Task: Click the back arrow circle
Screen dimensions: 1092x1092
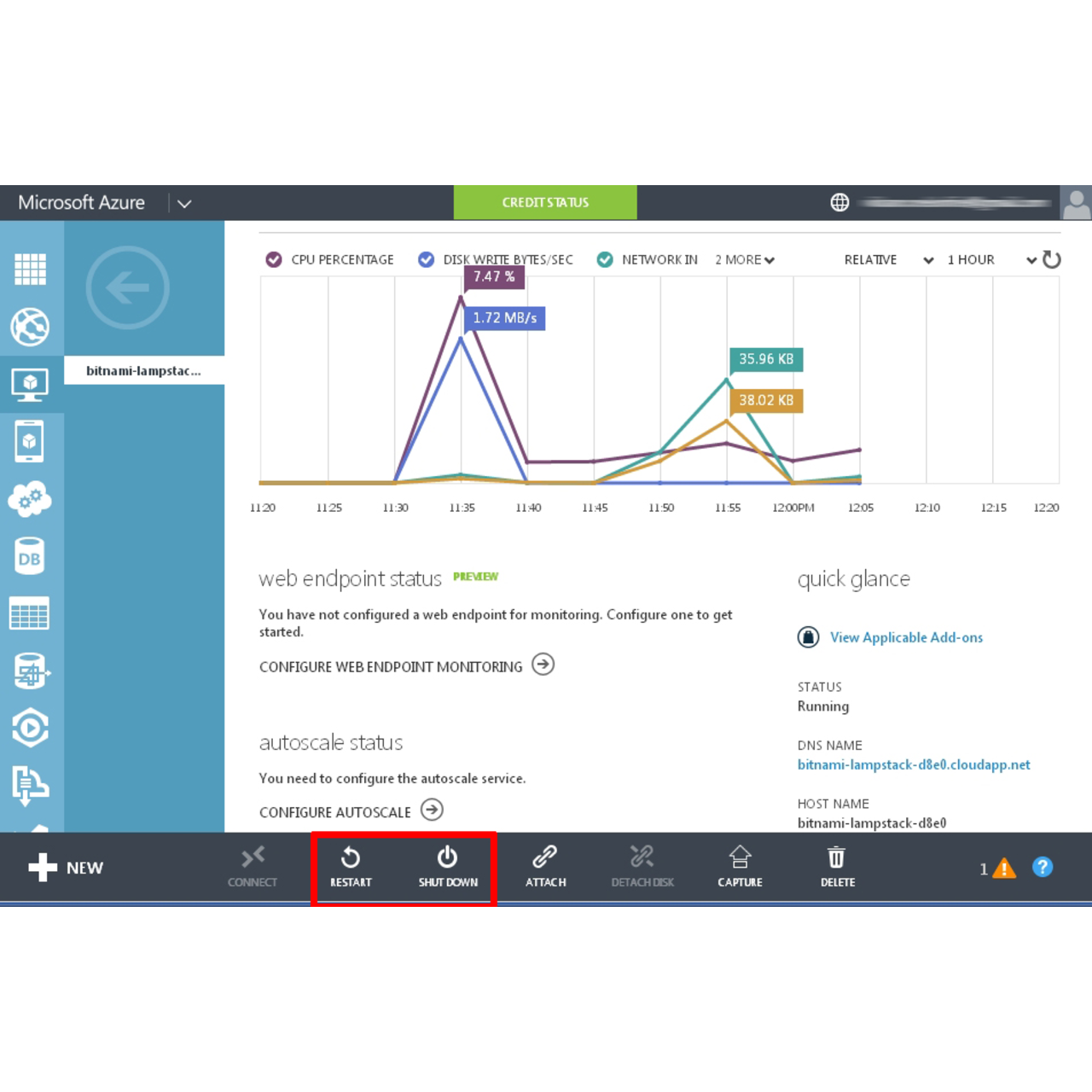Action: click(128, 288)
